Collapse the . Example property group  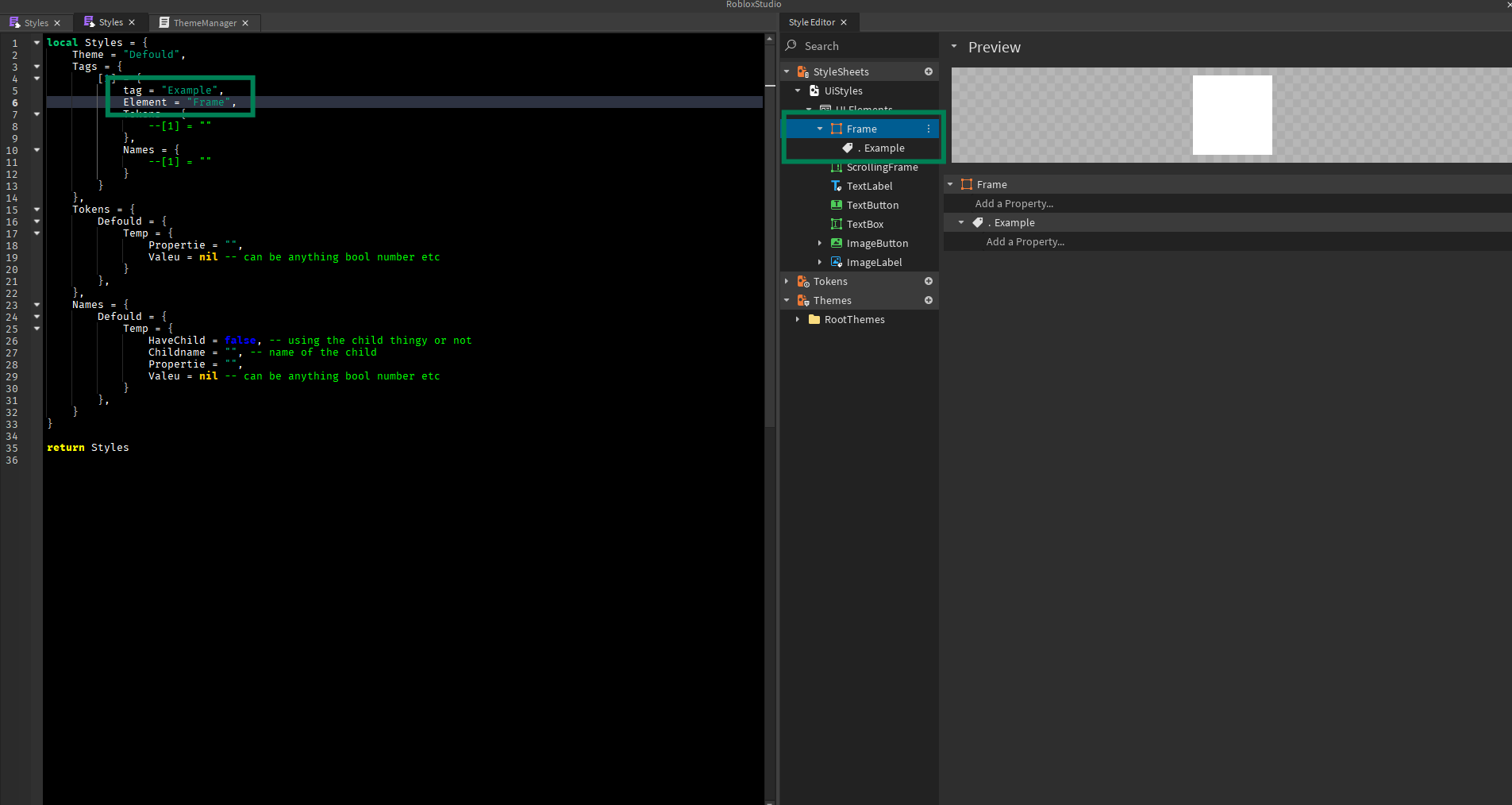point(960,222)
